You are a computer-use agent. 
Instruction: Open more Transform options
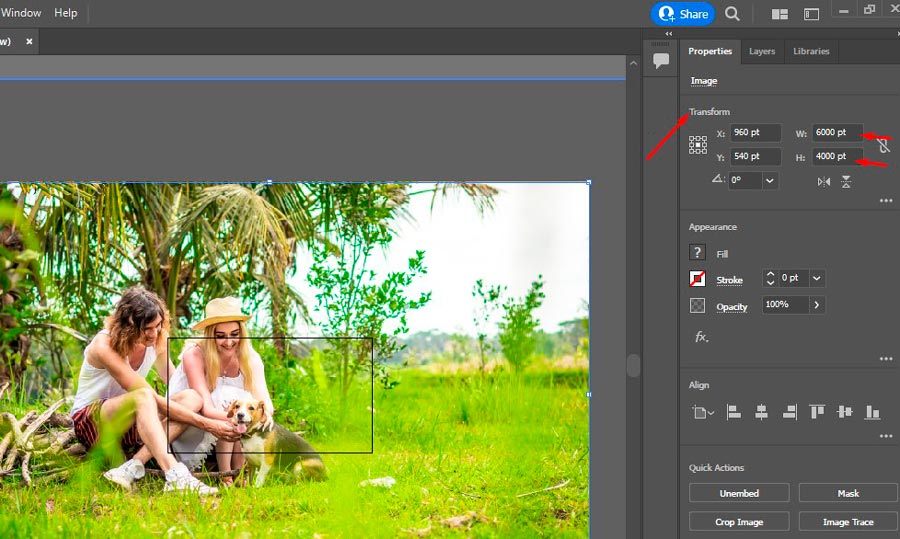(x=886, y=201)
